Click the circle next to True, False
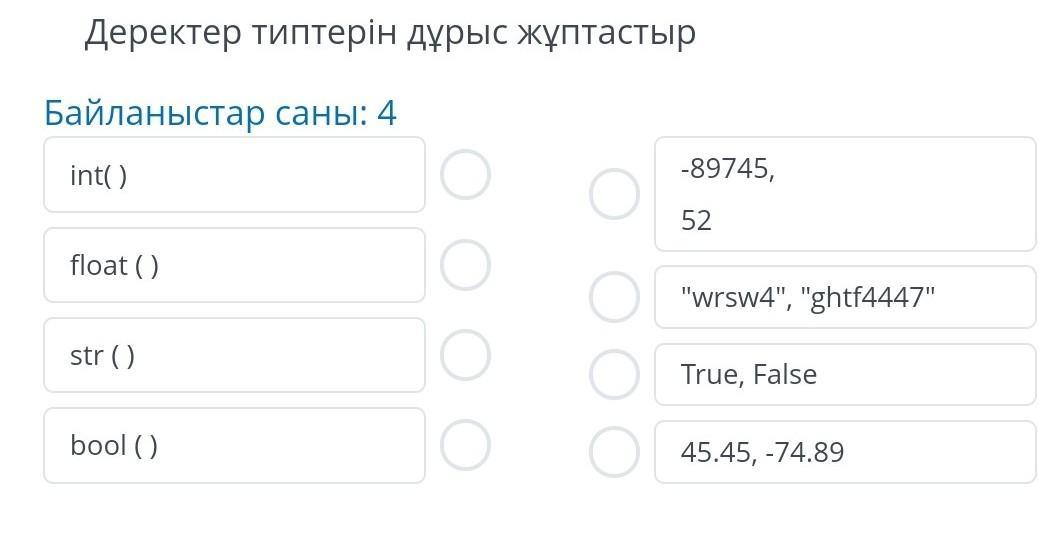1039x536 pixels. pyautogui.click(x=614, y=374)
